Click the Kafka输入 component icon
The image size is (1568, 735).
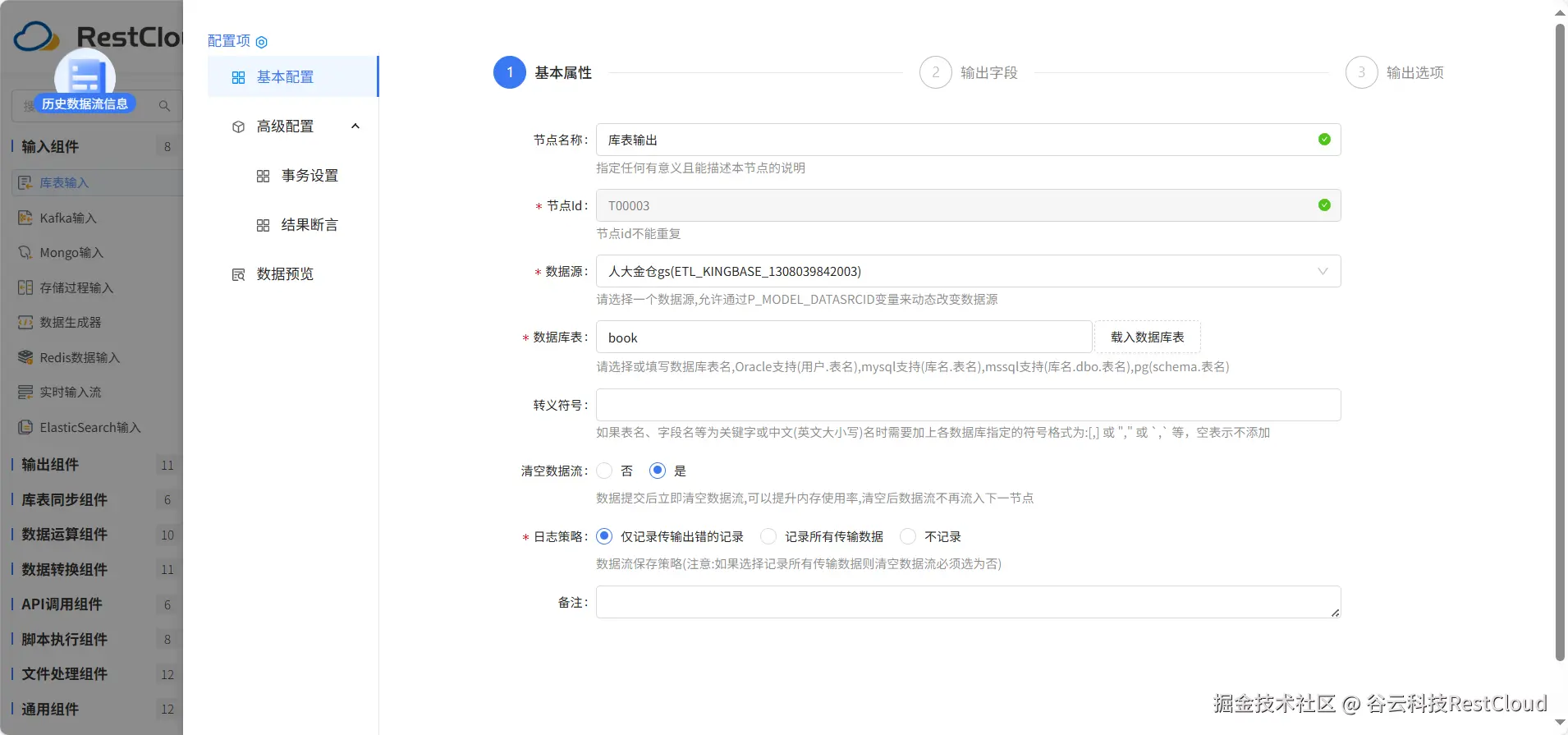point(25,218)
